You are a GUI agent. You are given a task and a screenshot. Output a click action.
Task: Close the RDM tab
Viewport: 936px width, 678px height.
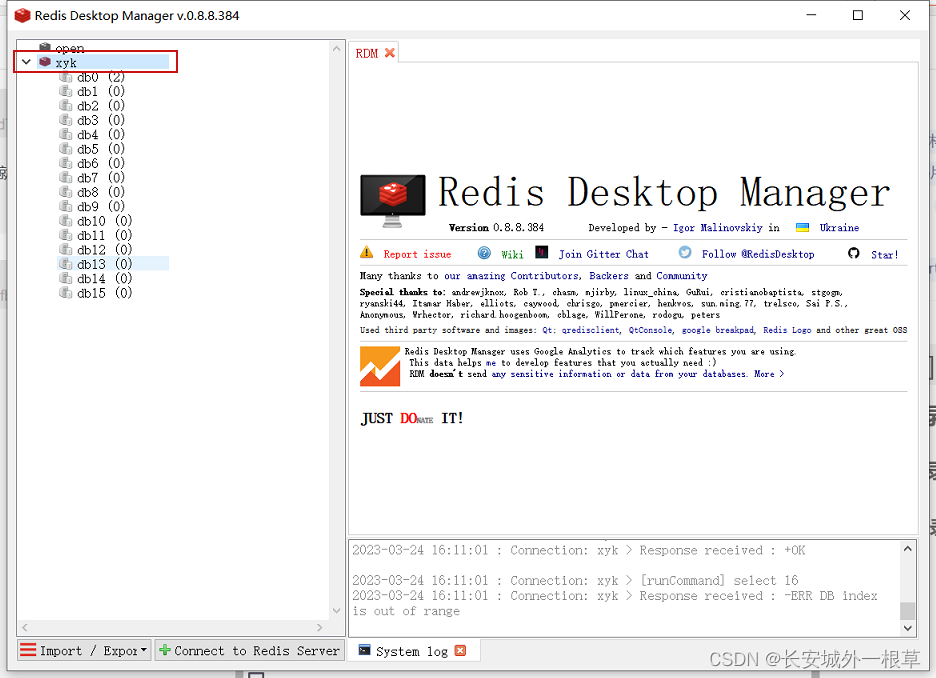click(390, 53)
